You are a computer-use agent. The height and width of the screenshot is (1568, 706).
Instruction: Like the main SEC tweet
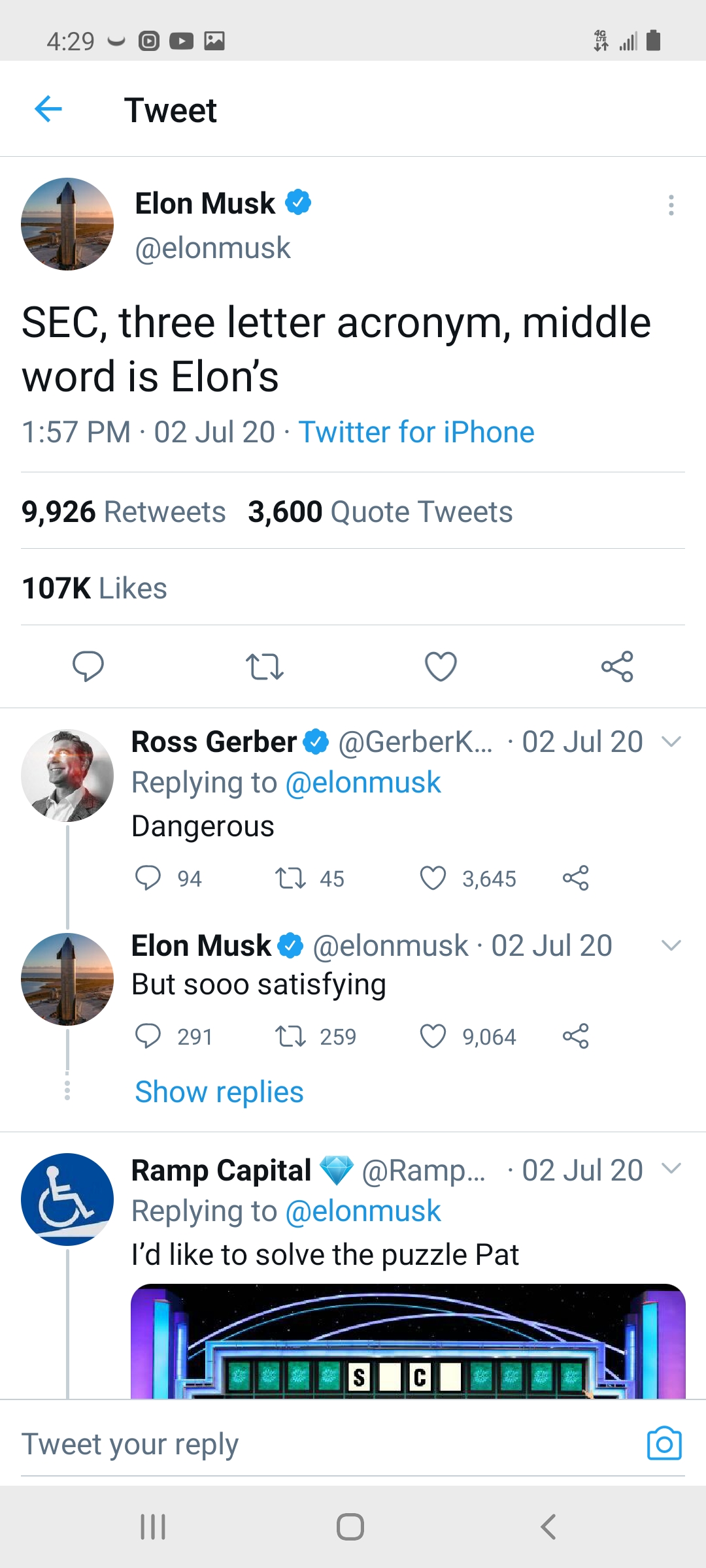point(441,666)
